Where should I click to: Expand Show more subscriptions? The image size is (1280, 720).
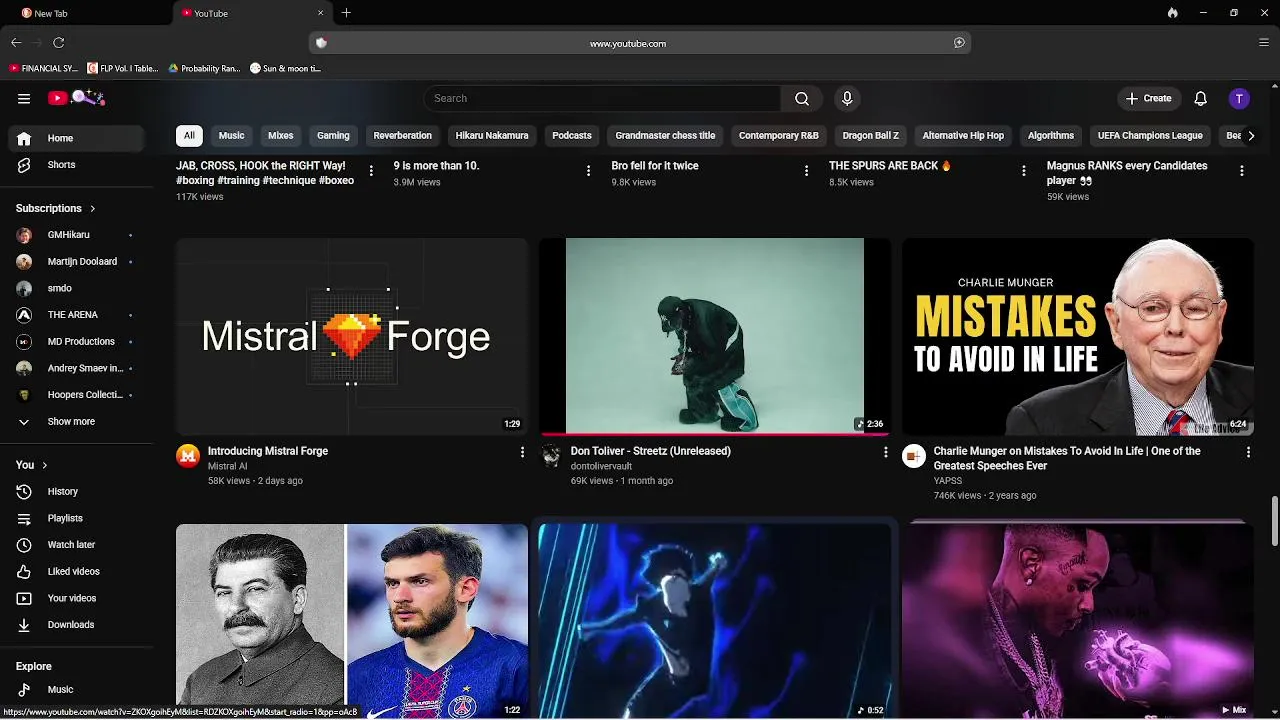pyautogui.click(x=76, y=422)
